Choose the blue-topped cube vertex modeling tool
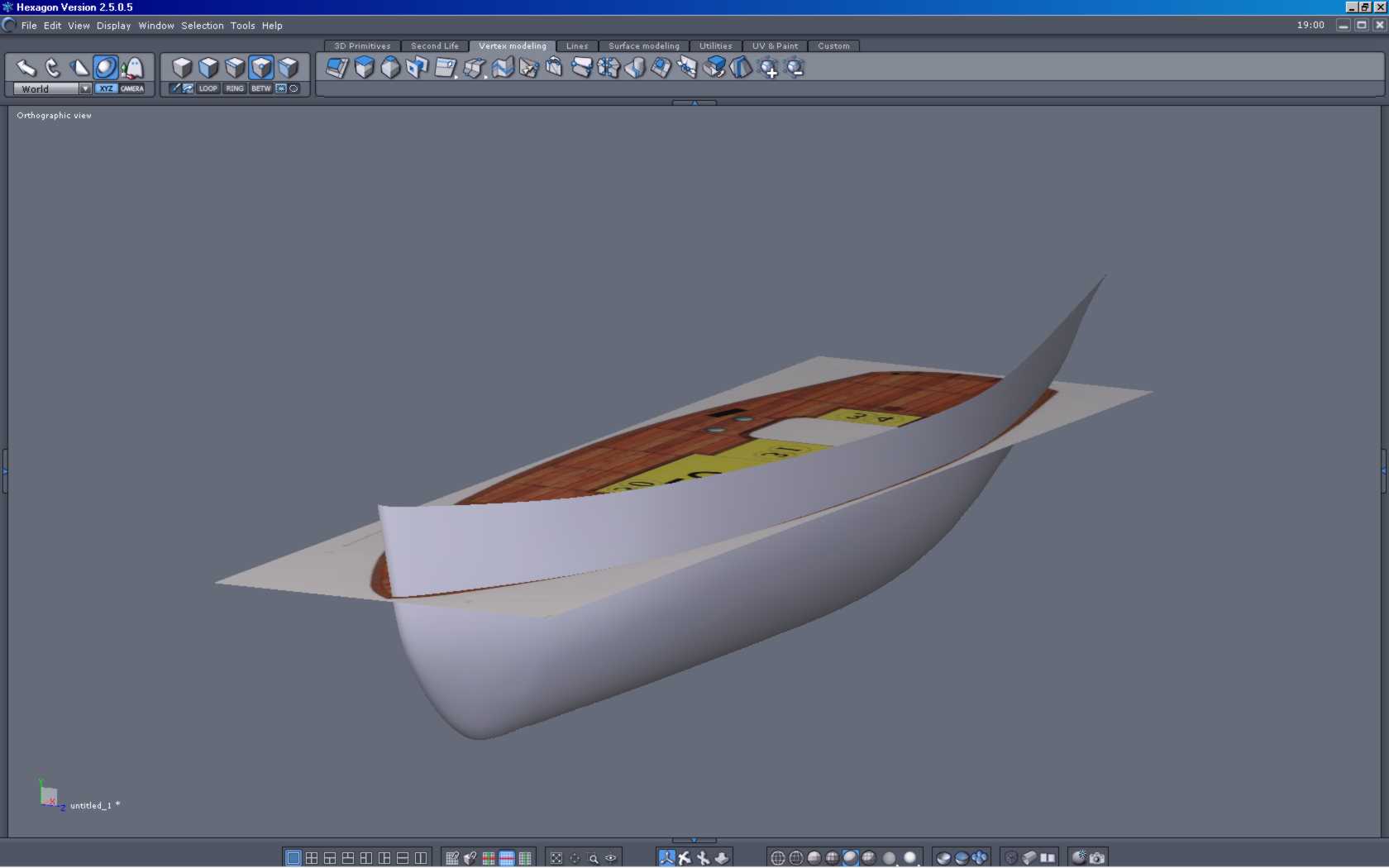 [x=364, y=67]
